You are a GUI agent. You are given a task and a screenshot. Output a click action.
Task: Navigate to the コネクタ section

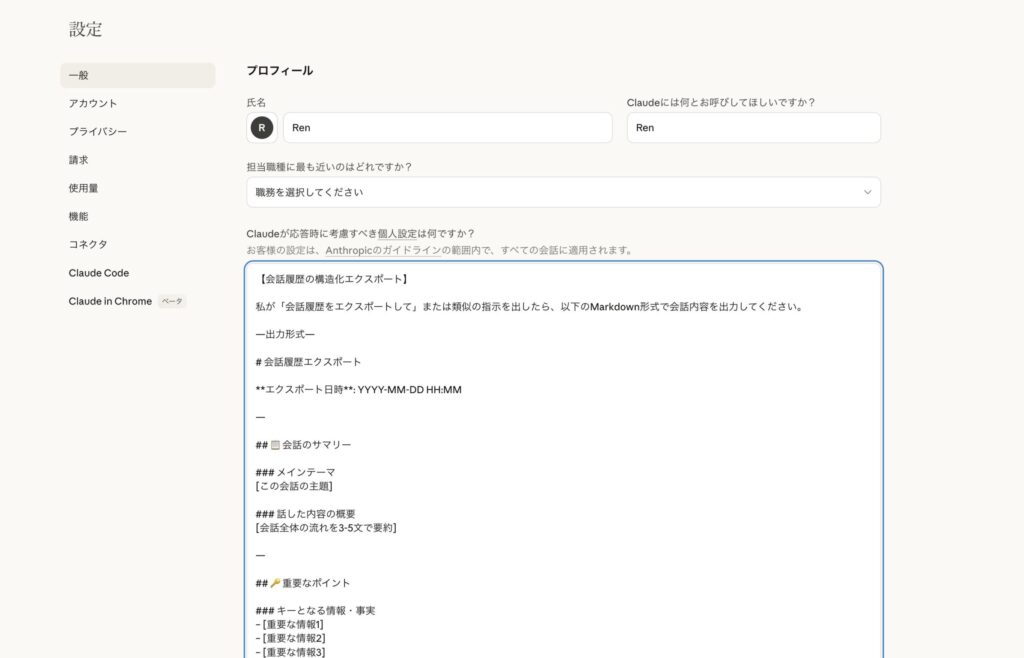(89, 243)
